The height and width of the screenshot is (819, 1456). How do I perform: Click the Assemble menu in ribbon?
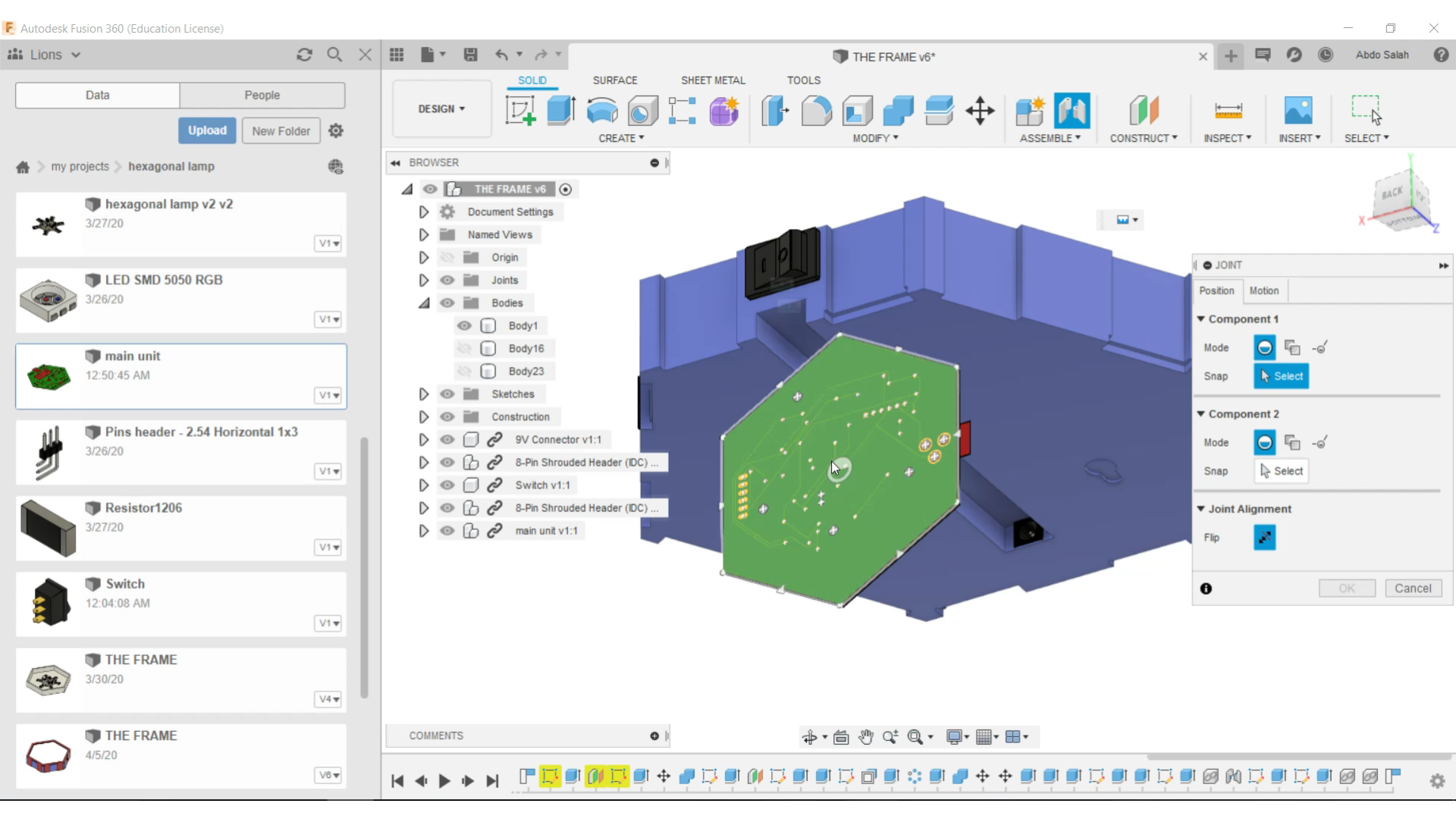pos(1050,138)
